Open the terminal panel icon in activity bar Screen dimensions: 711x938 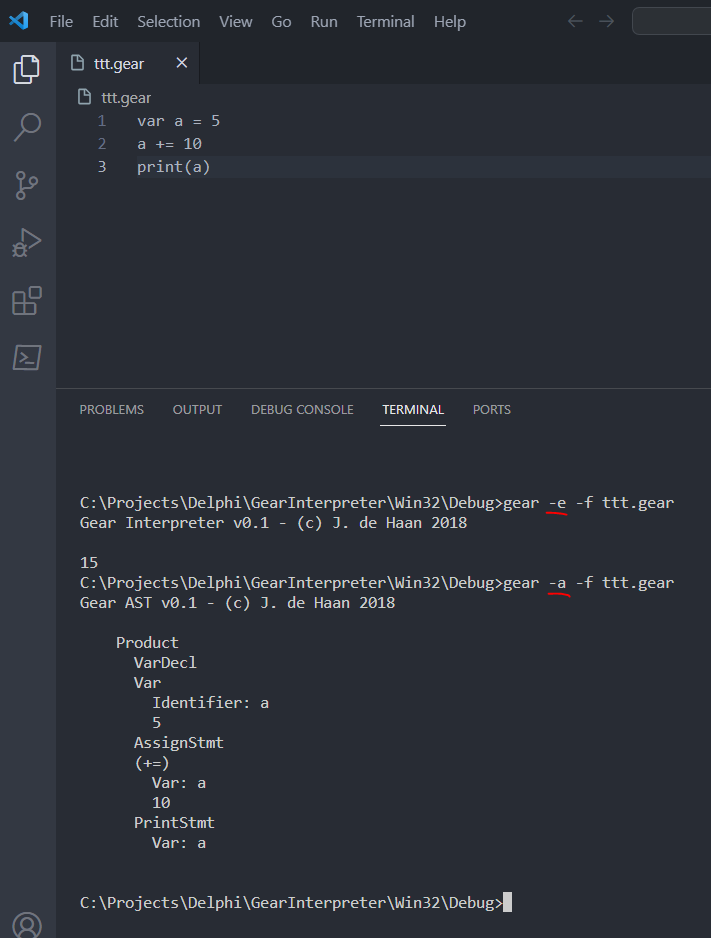click(x=27, y=357)
